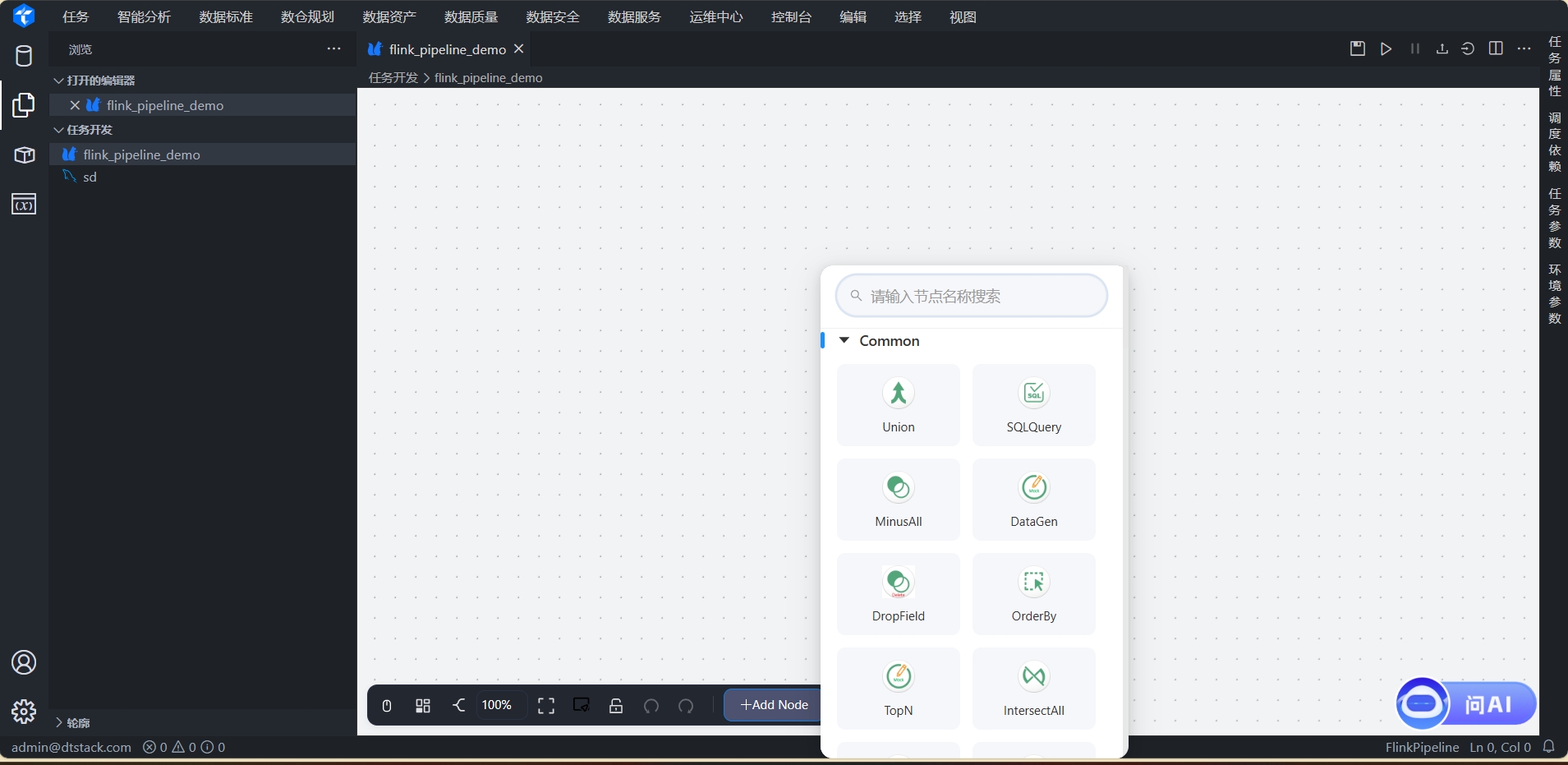Image resolution: width=1568 pixels, height=765 pixels.
Task: Open the 运维中心 menu
Action: 716,16
